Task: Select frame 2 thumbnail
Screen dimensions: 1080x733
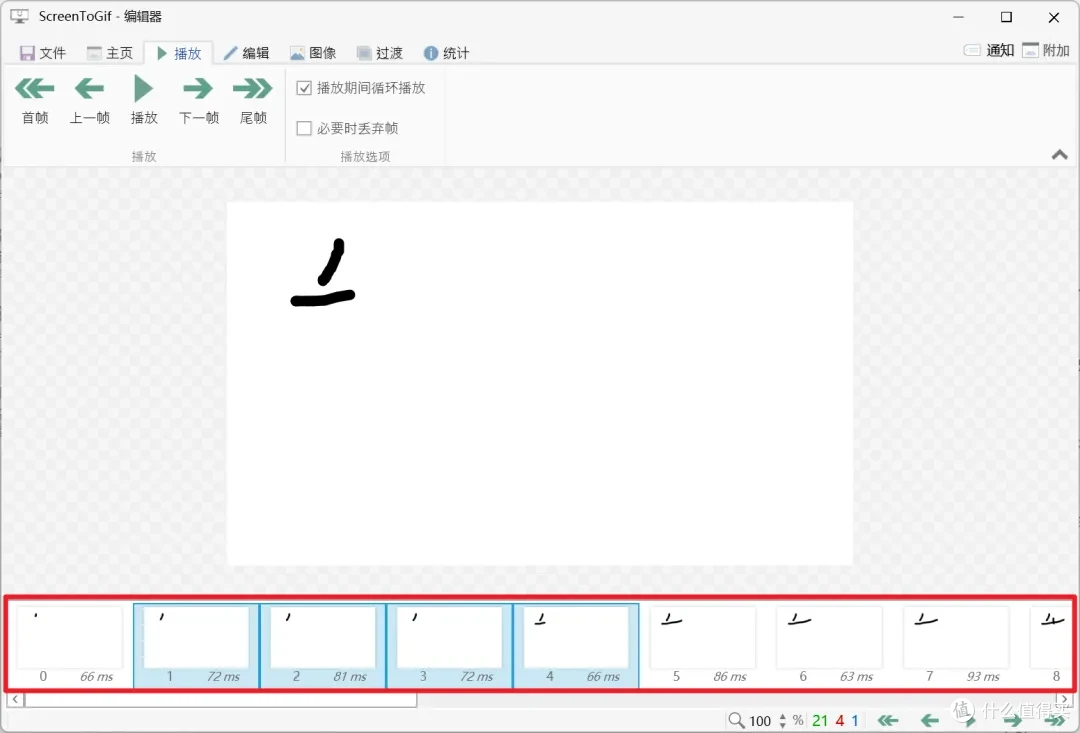Action: pos(323,646)
